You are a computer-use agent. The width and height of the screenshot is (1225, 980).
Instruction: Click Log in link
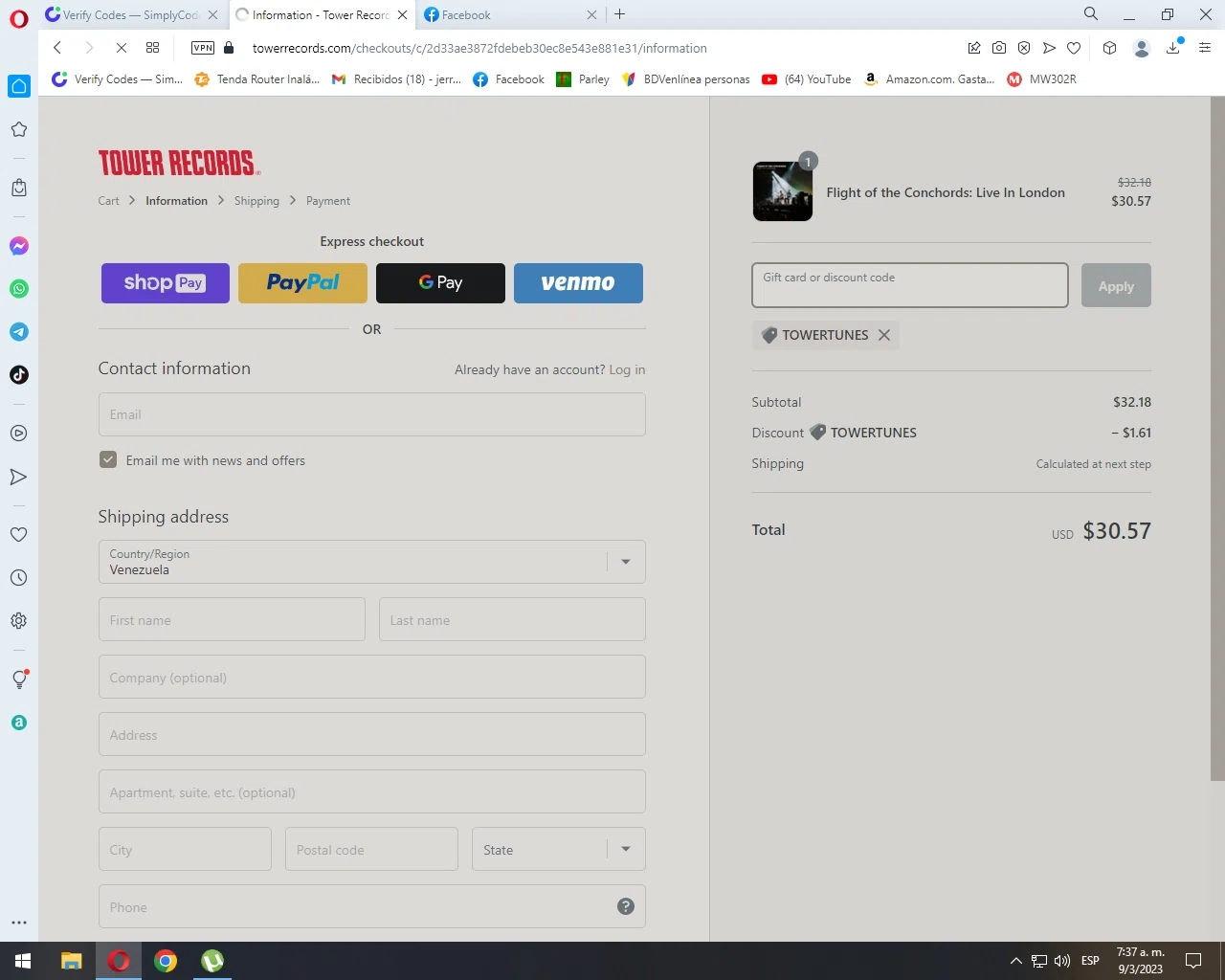click(x=627, y=369)
